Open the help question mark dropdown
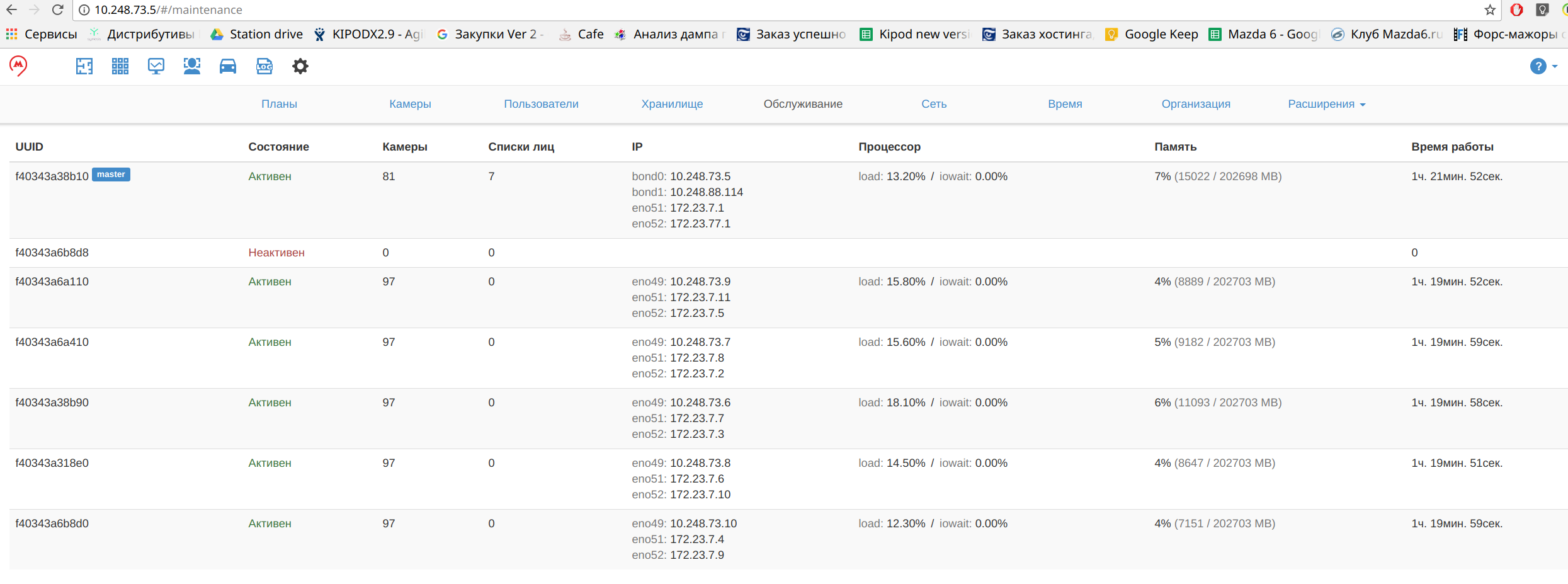 pyautogui.click(x=1543, y=66)
